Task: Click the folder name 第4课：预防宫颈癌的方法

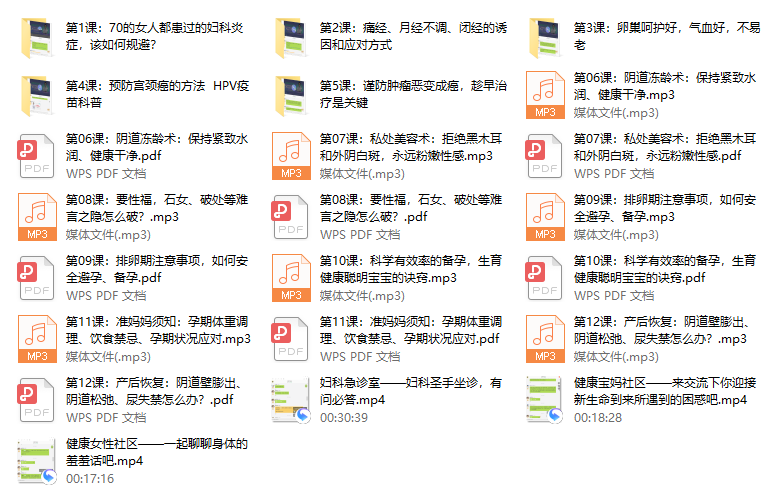Action: [158, 94]
